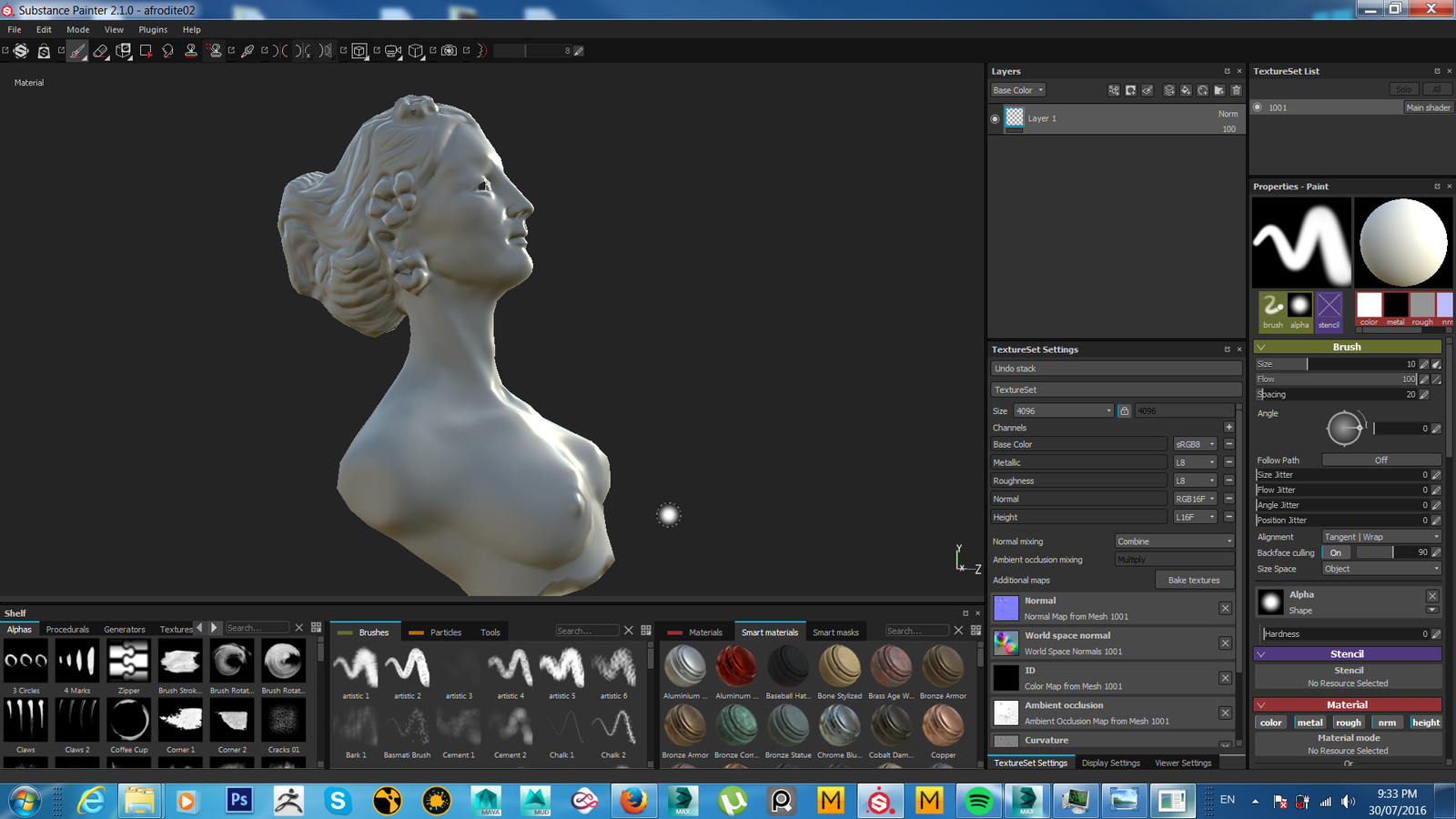Add a fill layer in Layers panel

[x=1186, y=90]
